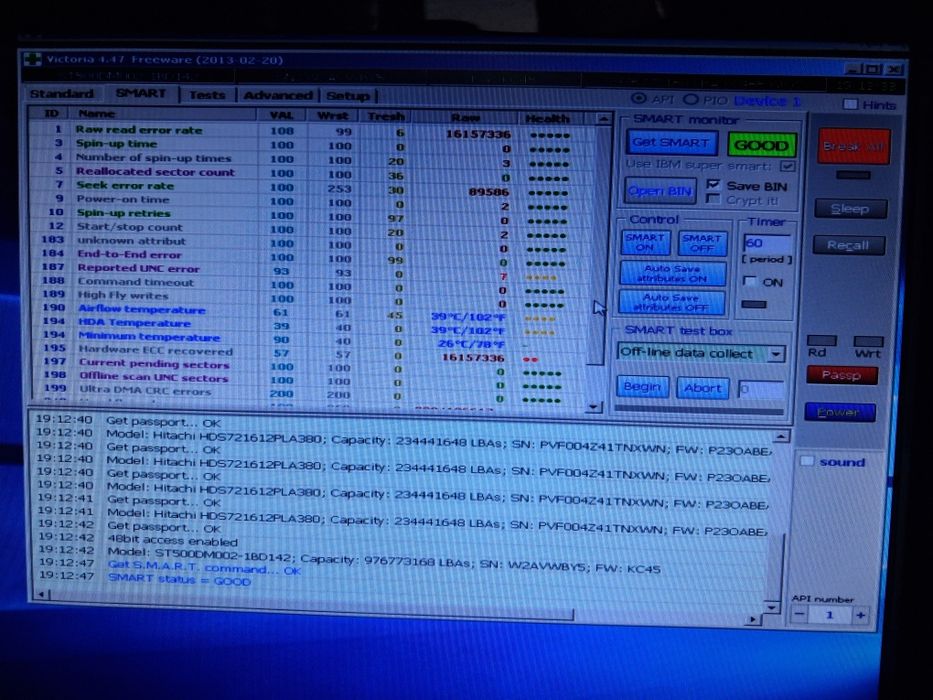Click the SMART ON button
This screenshot has height=700, width=933.
tap(645, 243)
